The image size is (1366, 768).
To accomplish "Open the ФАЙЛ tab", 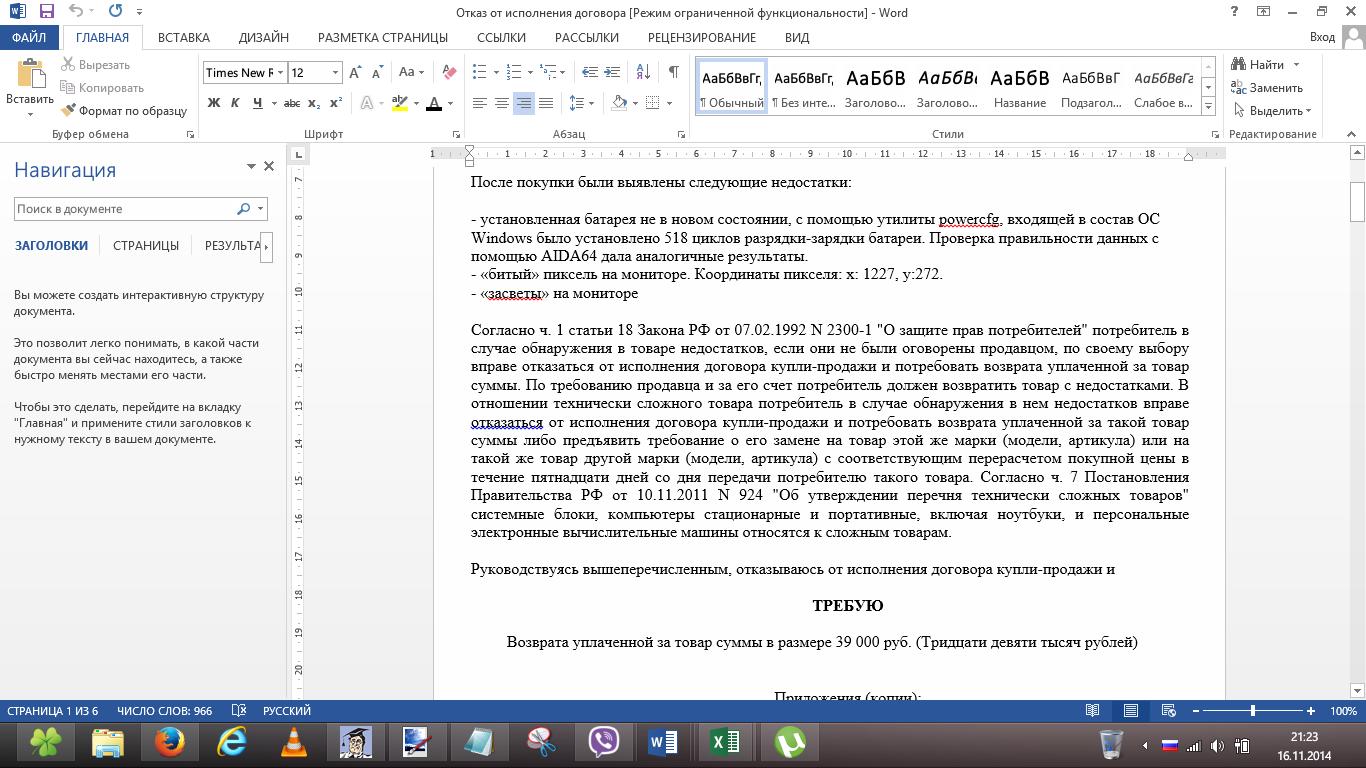I will point(30,37).
